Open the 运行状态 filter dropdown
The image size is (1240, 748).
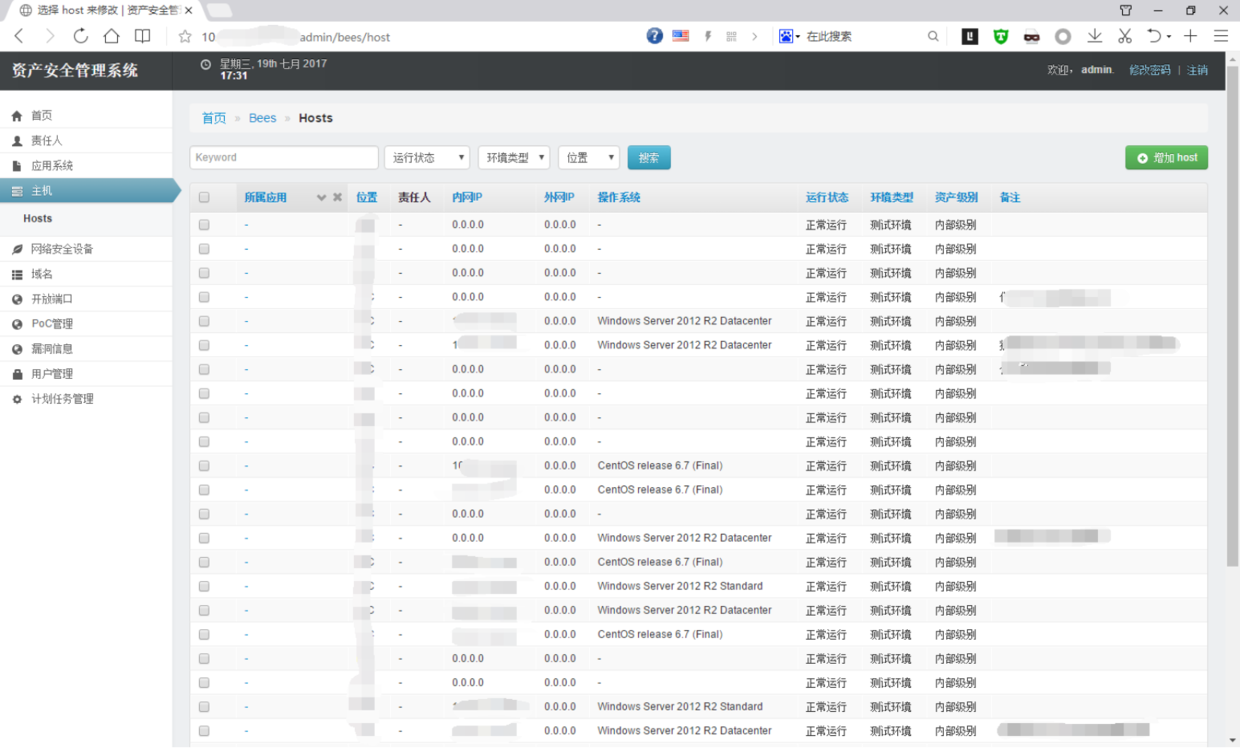tap(427, 158)
